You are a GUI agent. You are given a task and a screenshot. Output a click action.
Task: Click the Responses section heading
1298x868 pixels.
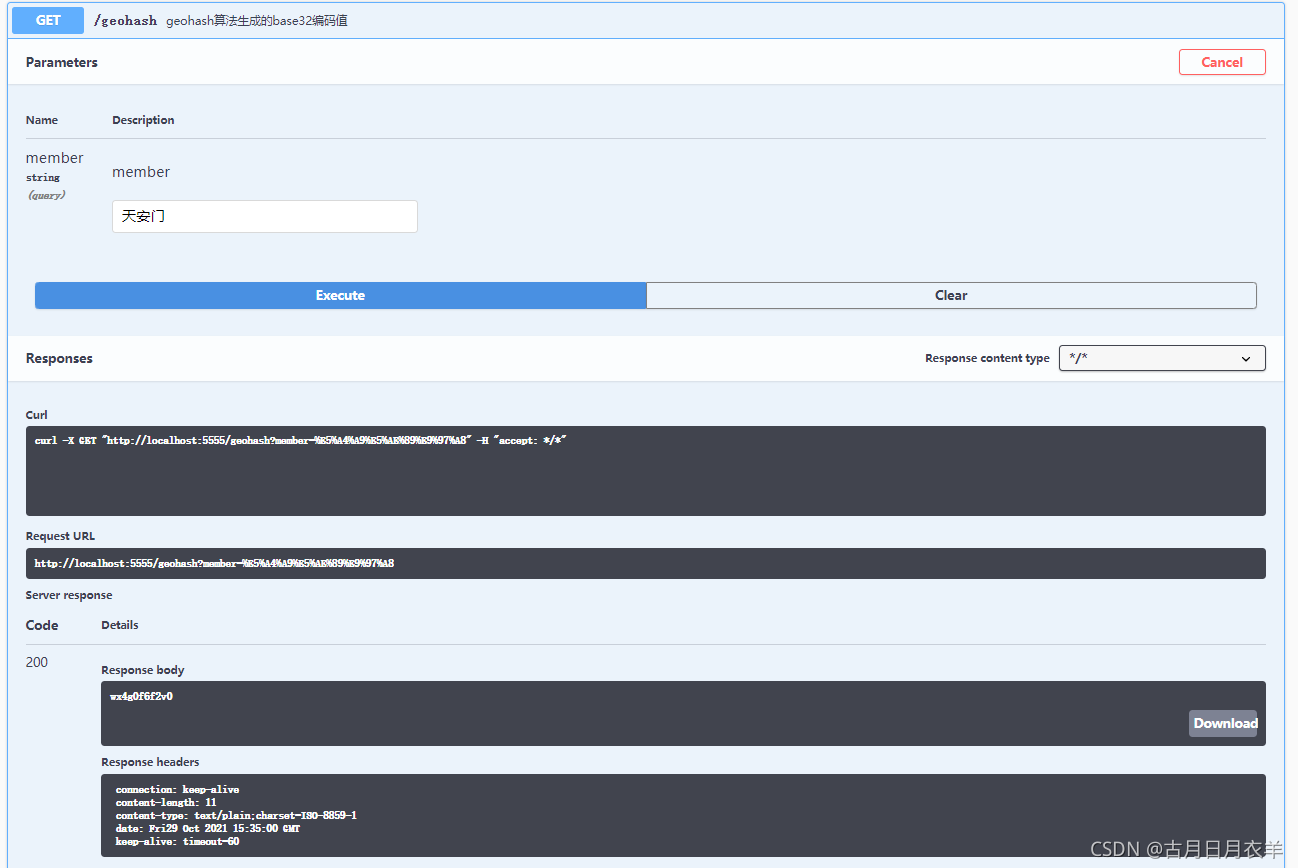pos(59,358)
